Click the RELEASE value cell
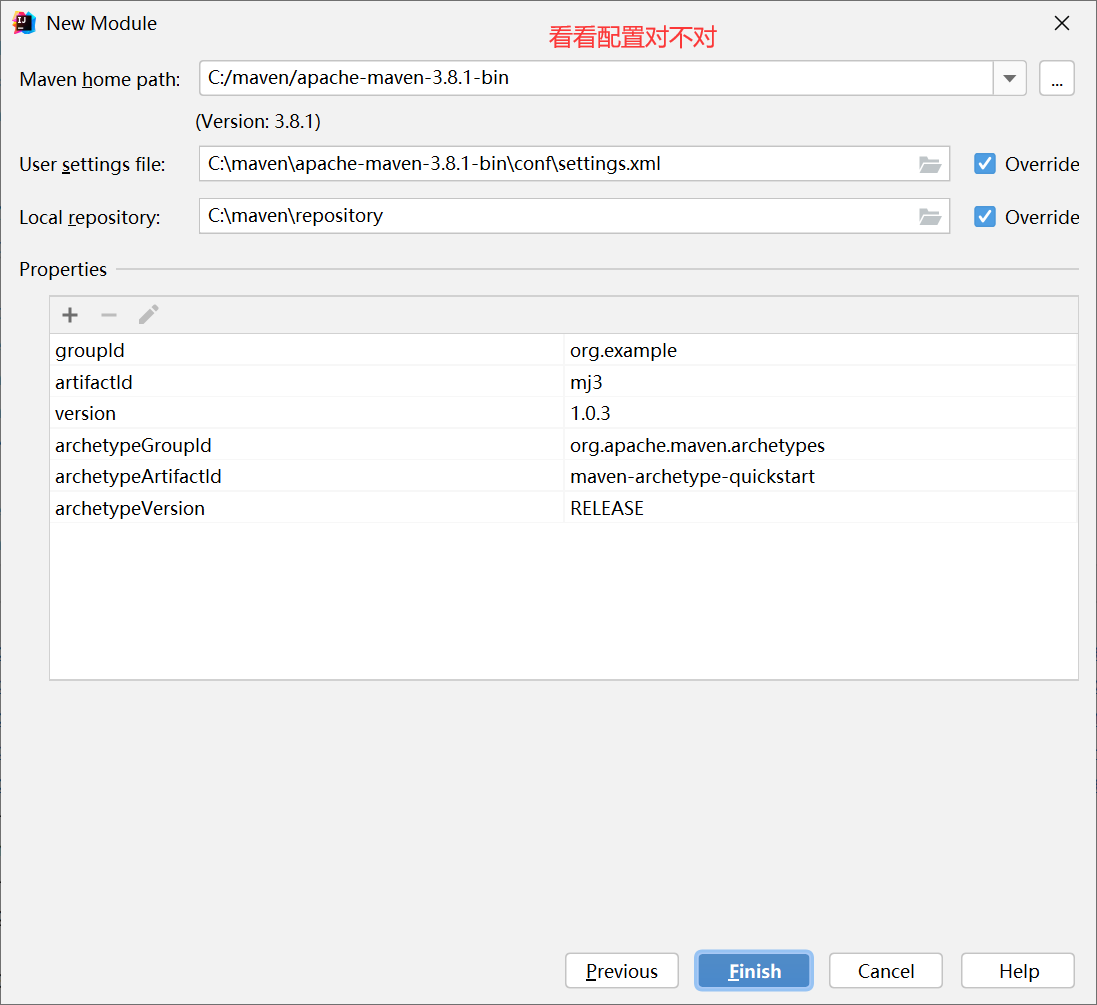 pos(820,507)
